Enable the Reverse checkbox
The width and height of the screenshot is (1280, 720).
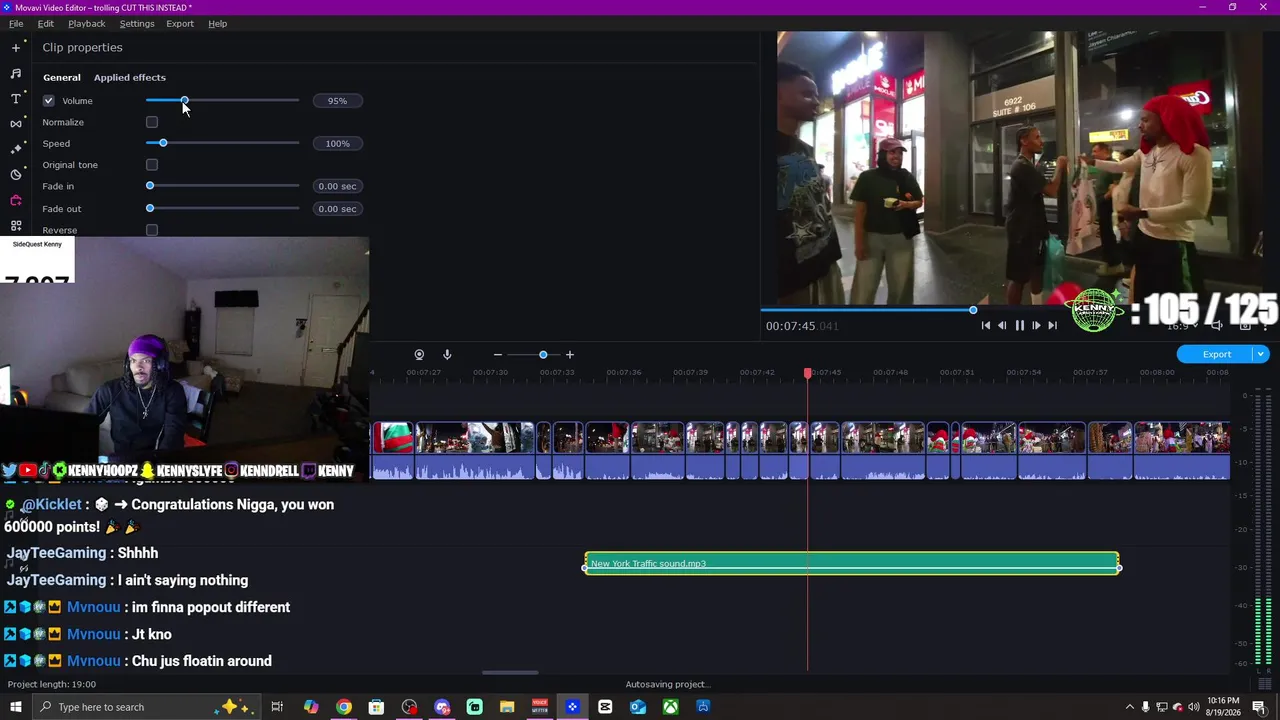(x=152, y=230)
